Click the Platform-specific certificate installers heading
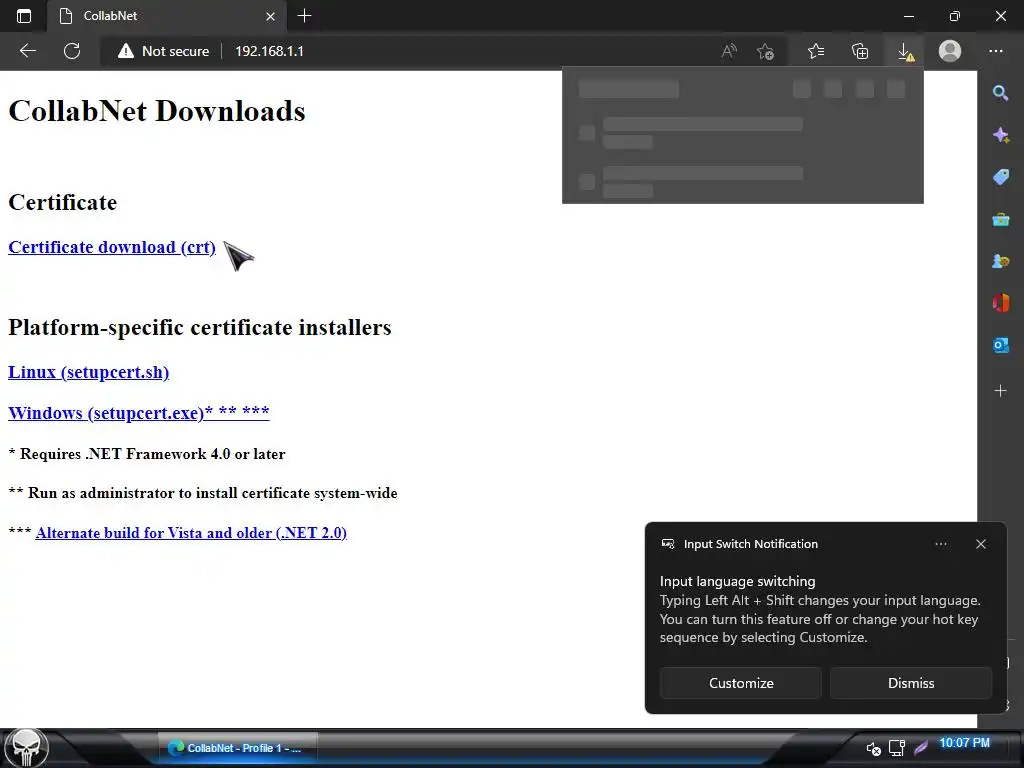The width and height of the screenshot is (1024, 768). pos(200,327)
